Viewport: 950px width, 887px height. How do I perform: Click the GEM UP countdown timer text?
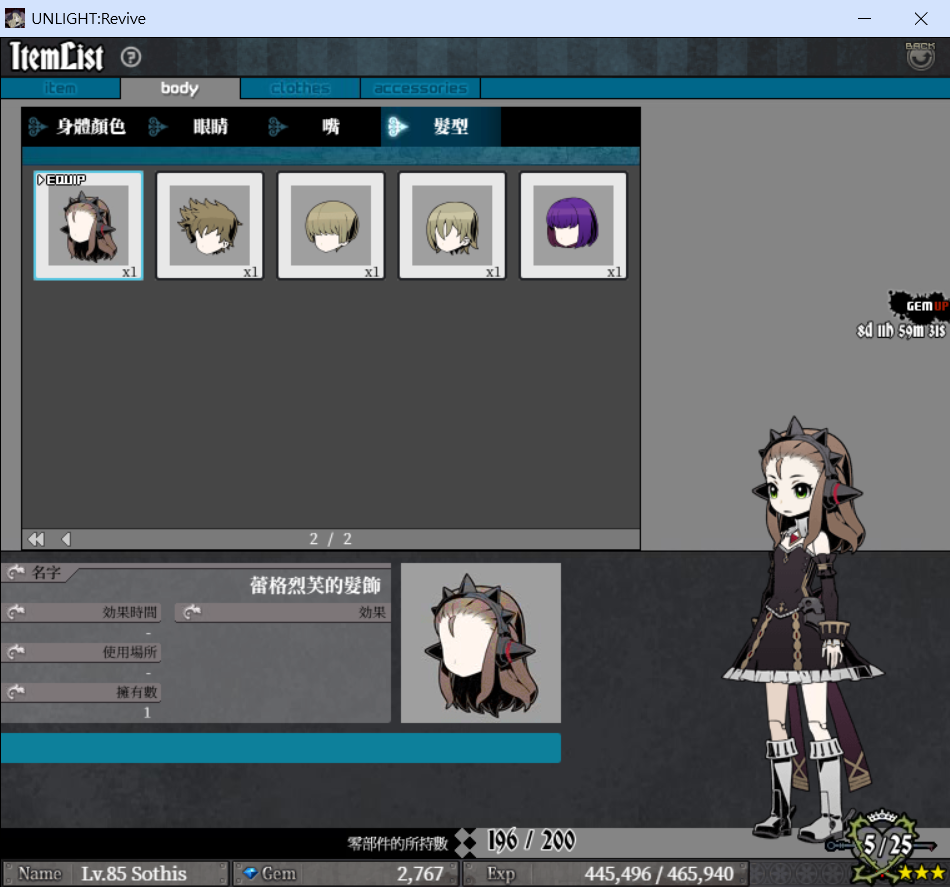coord(902,330)
